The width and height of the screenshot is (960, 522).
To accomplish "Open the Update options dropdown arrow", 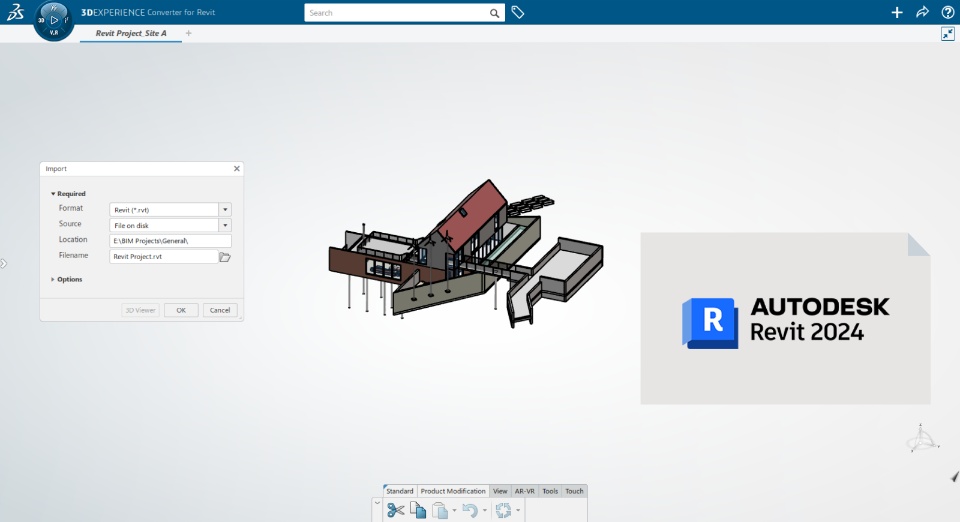I will coord(518,510).
